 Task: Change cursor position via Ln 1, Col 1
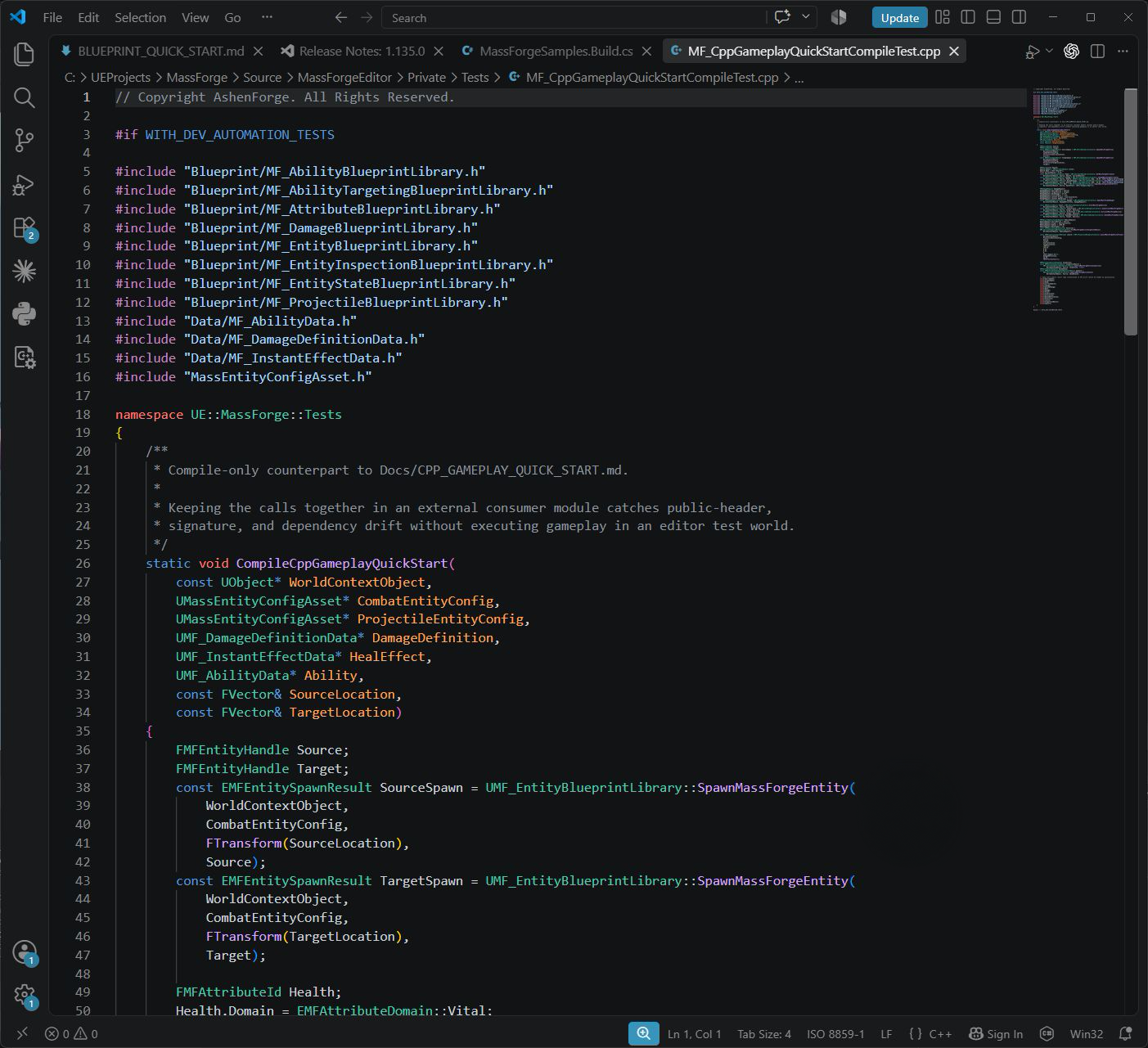pyautogui.click(x=694, y=1033)
